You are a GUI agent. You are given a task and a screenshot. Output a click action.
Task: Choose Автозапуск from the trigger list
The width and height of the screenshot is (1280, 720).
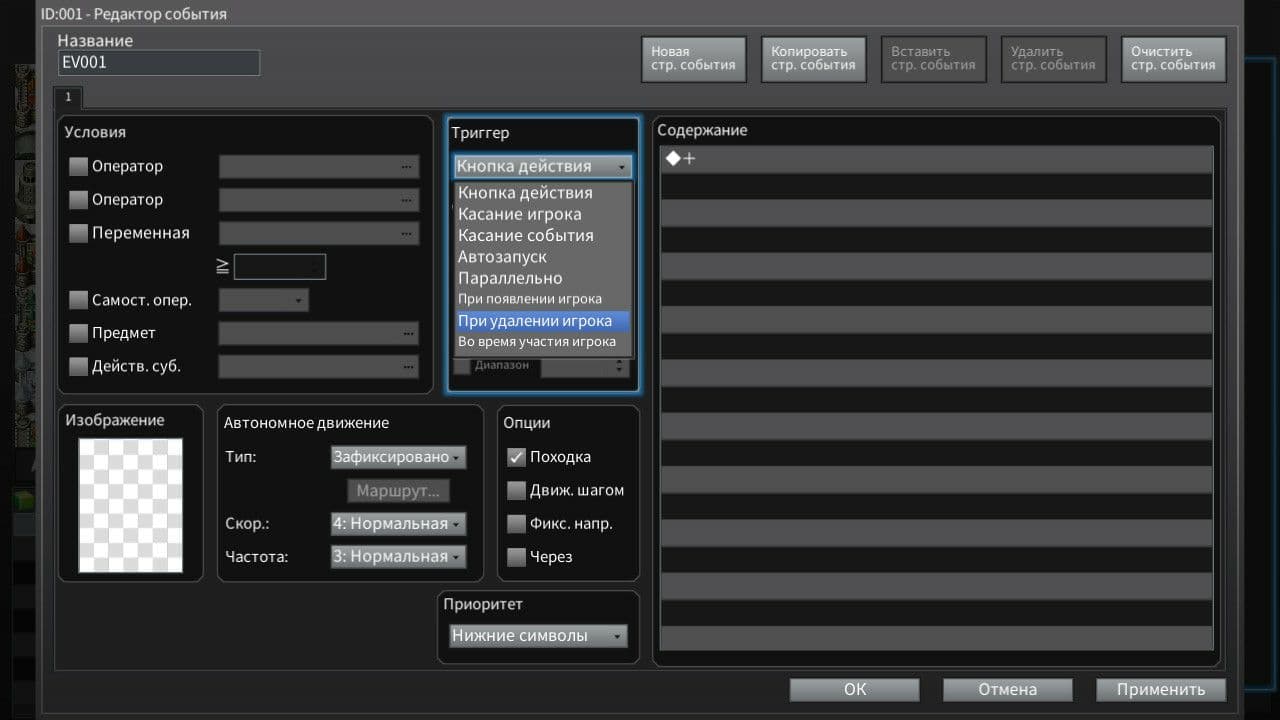pos(502,257)
